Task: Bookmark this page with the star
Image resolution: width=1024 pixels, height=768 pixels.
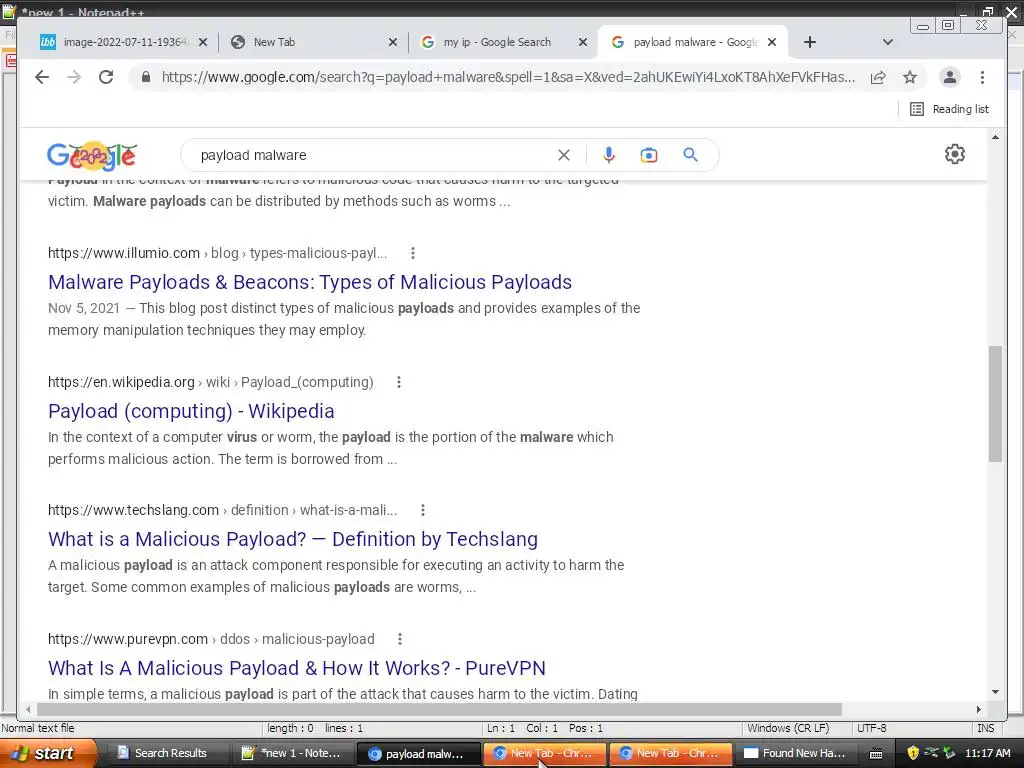Action: [x=910, y=77]
